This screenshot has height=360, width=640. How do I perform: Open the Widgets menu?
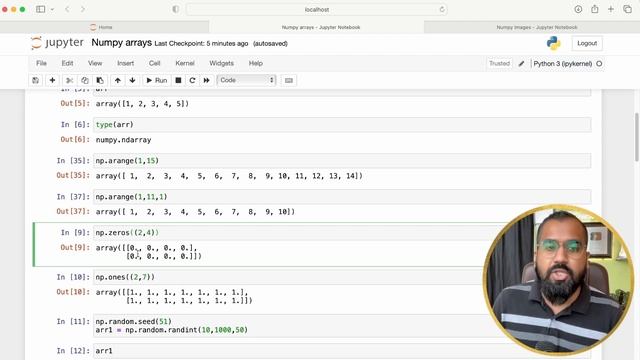(222, 63)
